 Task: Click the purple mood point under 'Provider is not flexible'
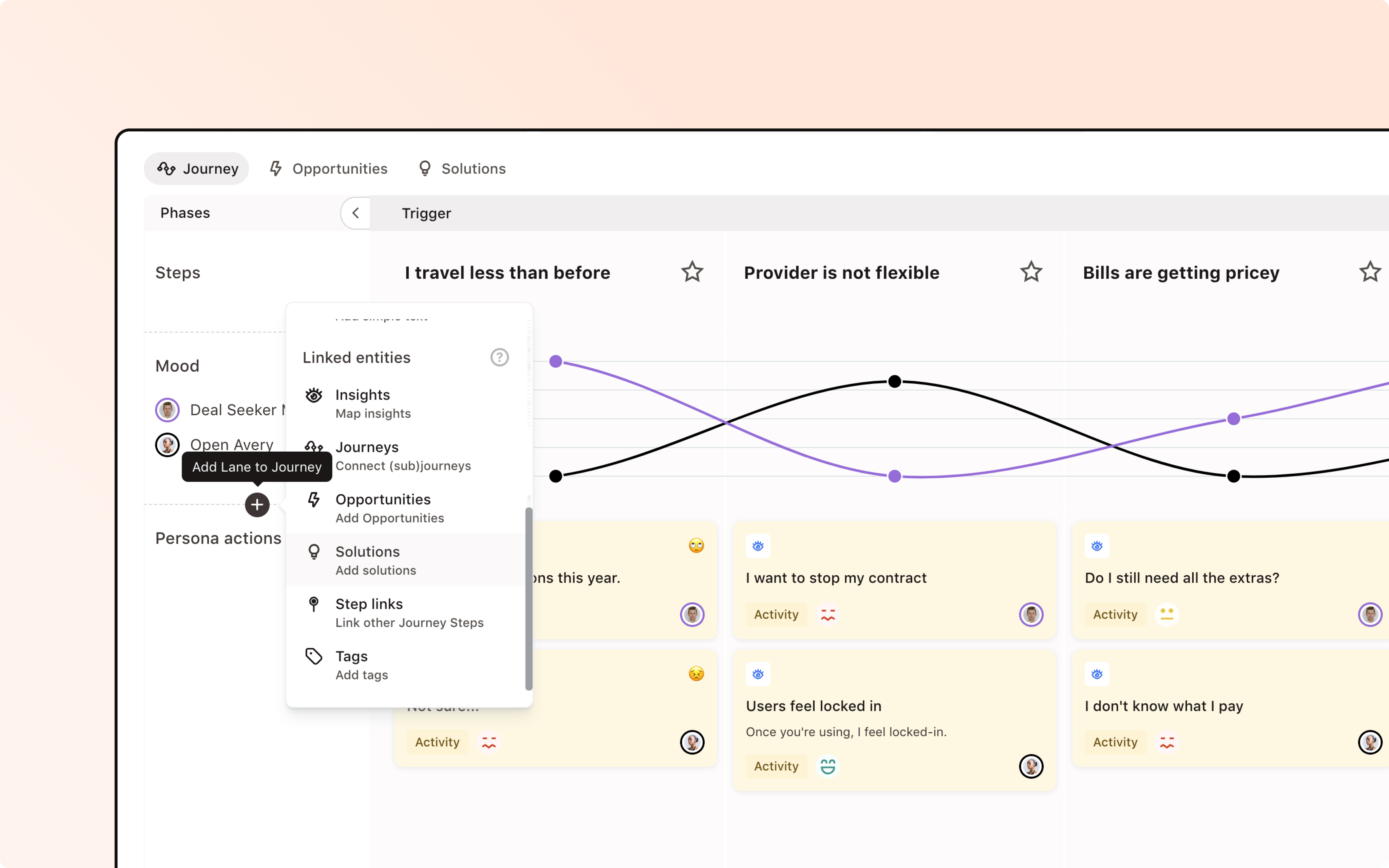[x=894, y=476]
